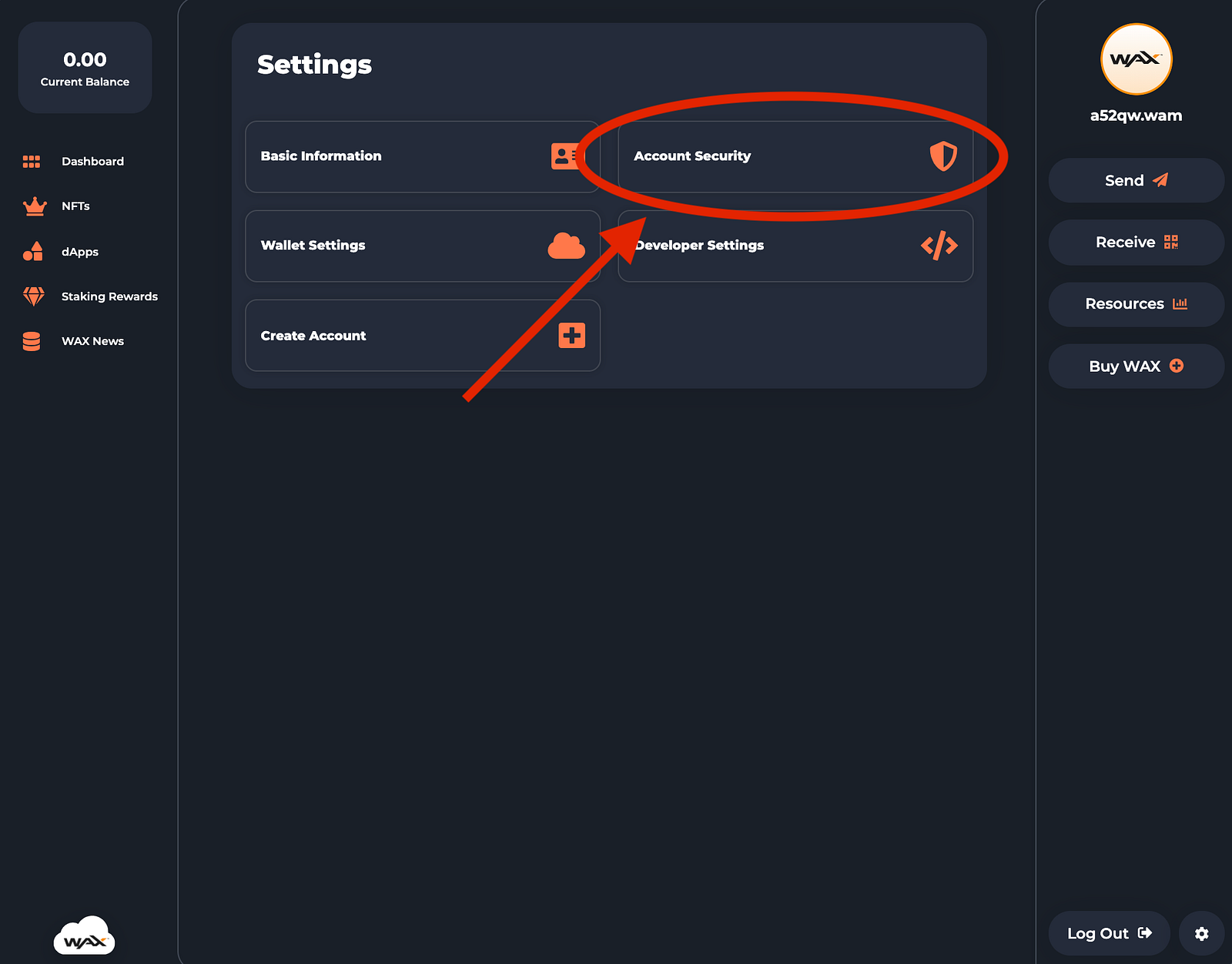This screenshot has height=964, width=1232.
Task: Open the Resources panel button
Action: point(1136,304)
